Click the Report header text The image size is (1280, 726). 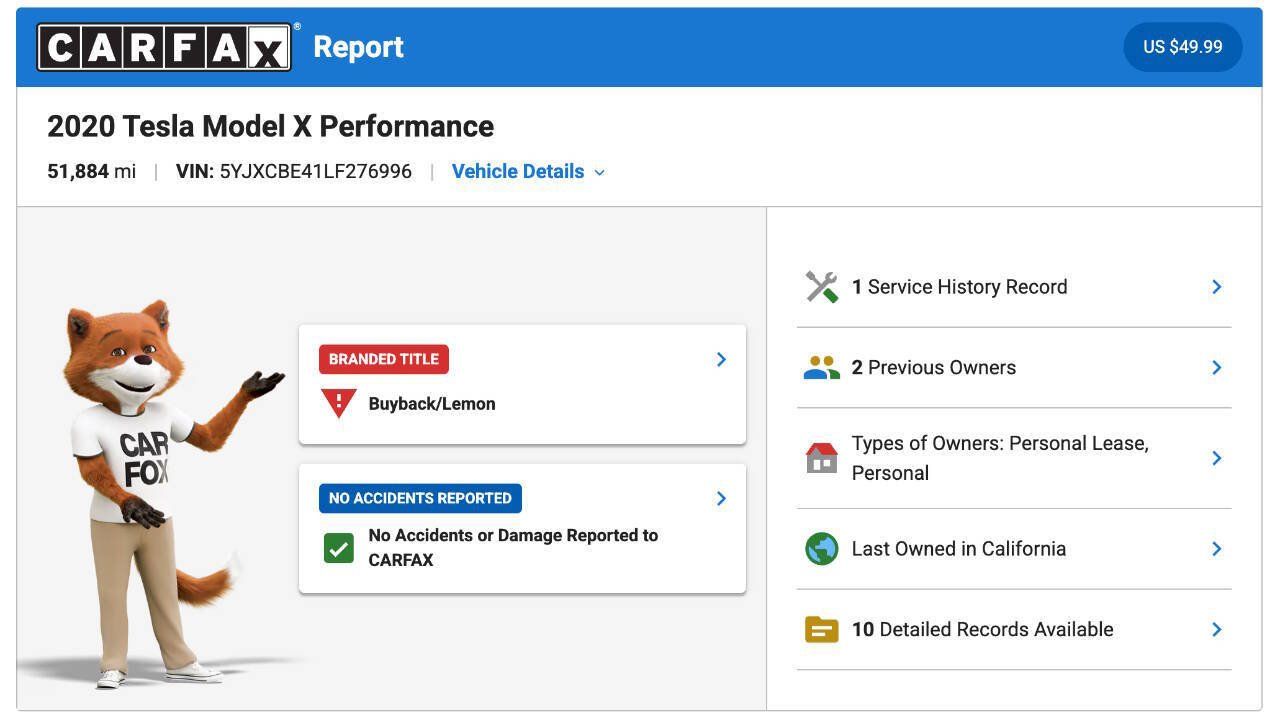pos(358,47)
